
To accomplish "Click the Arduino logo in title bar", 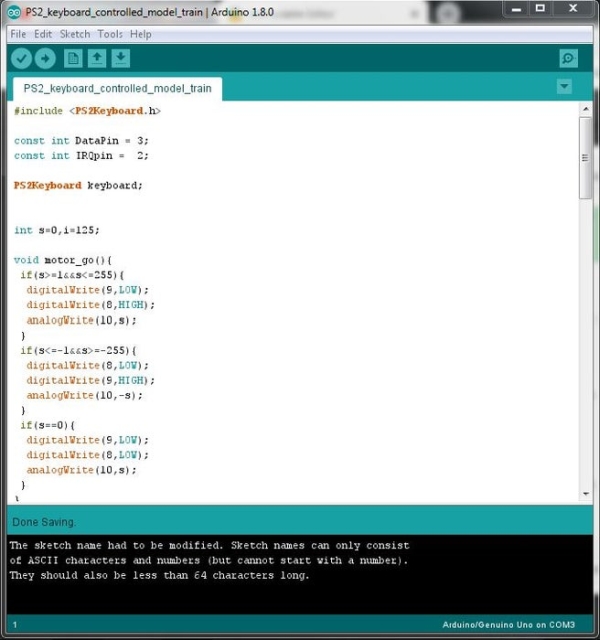I will (14, 12).
